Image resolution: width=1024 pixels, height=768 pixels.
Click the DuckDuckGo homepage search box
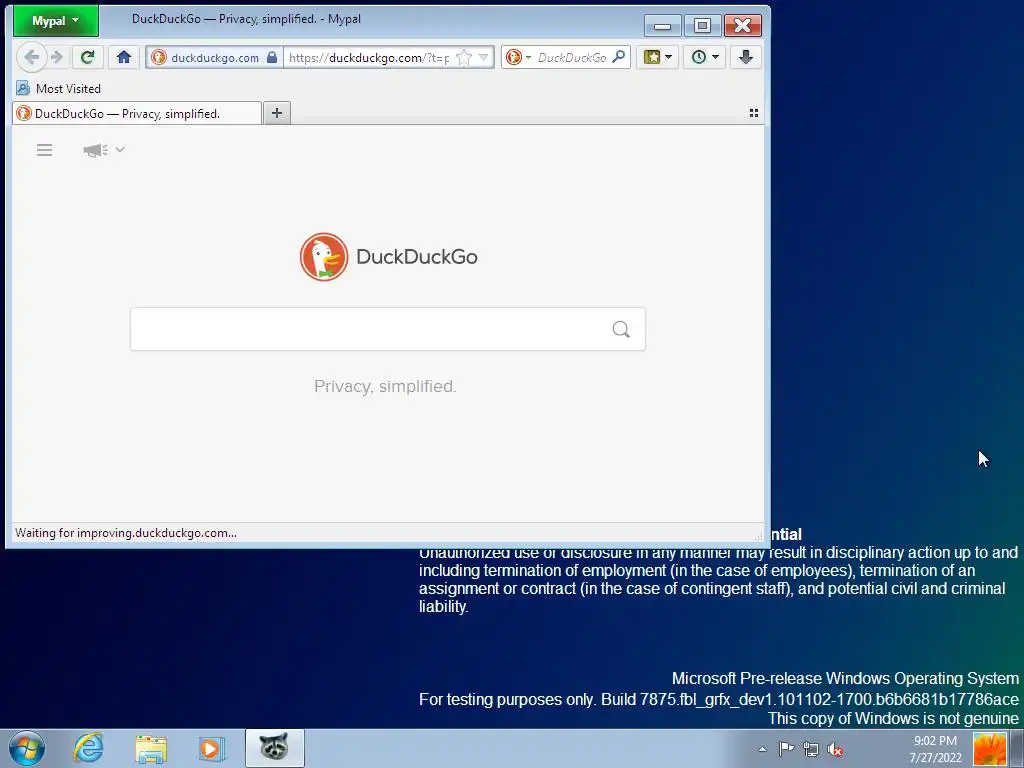tap(388, 329)
